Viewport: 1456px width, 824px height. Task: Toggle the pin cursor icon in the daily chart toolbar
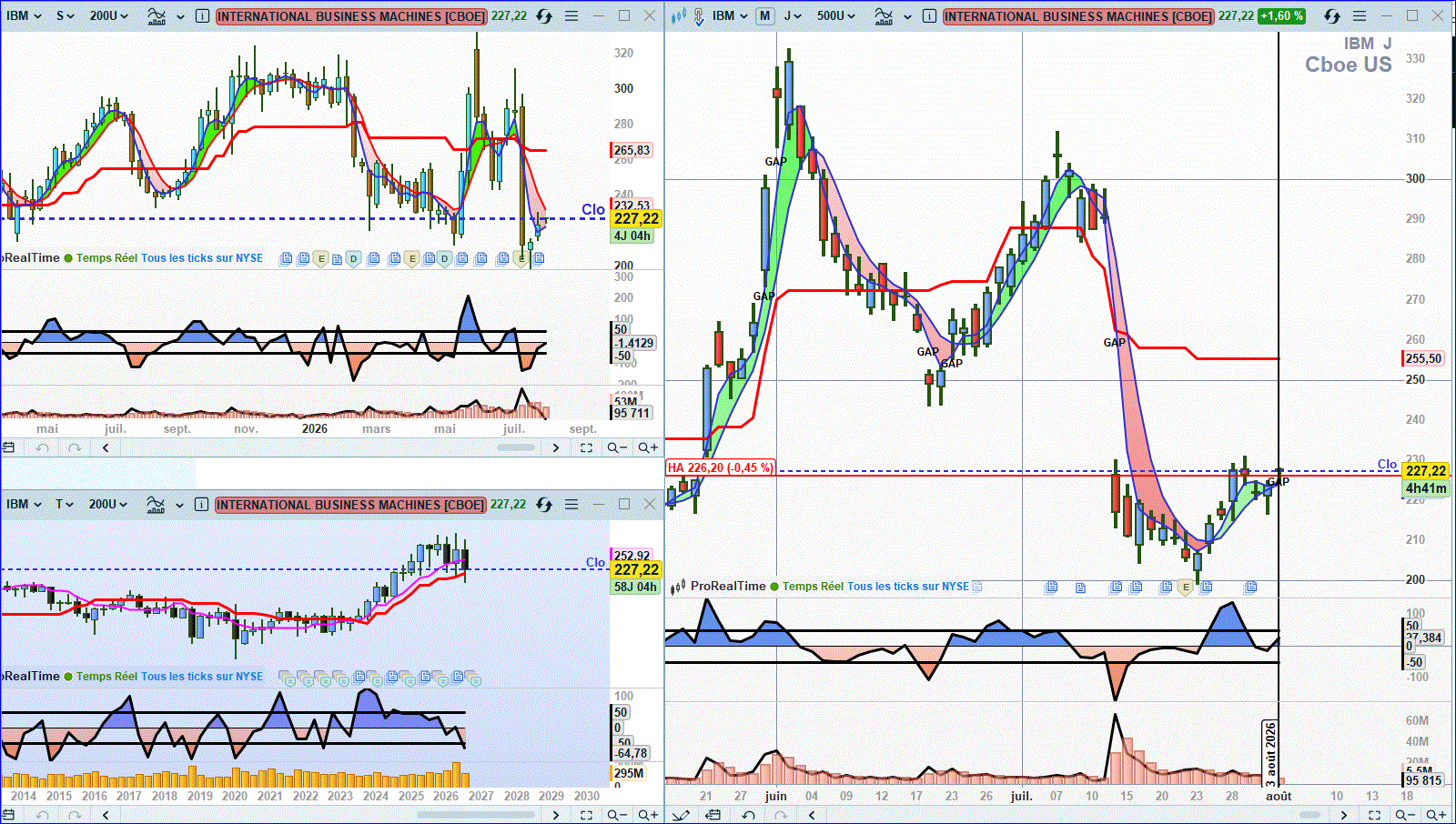pyautogui.click(x=697, y=15)
